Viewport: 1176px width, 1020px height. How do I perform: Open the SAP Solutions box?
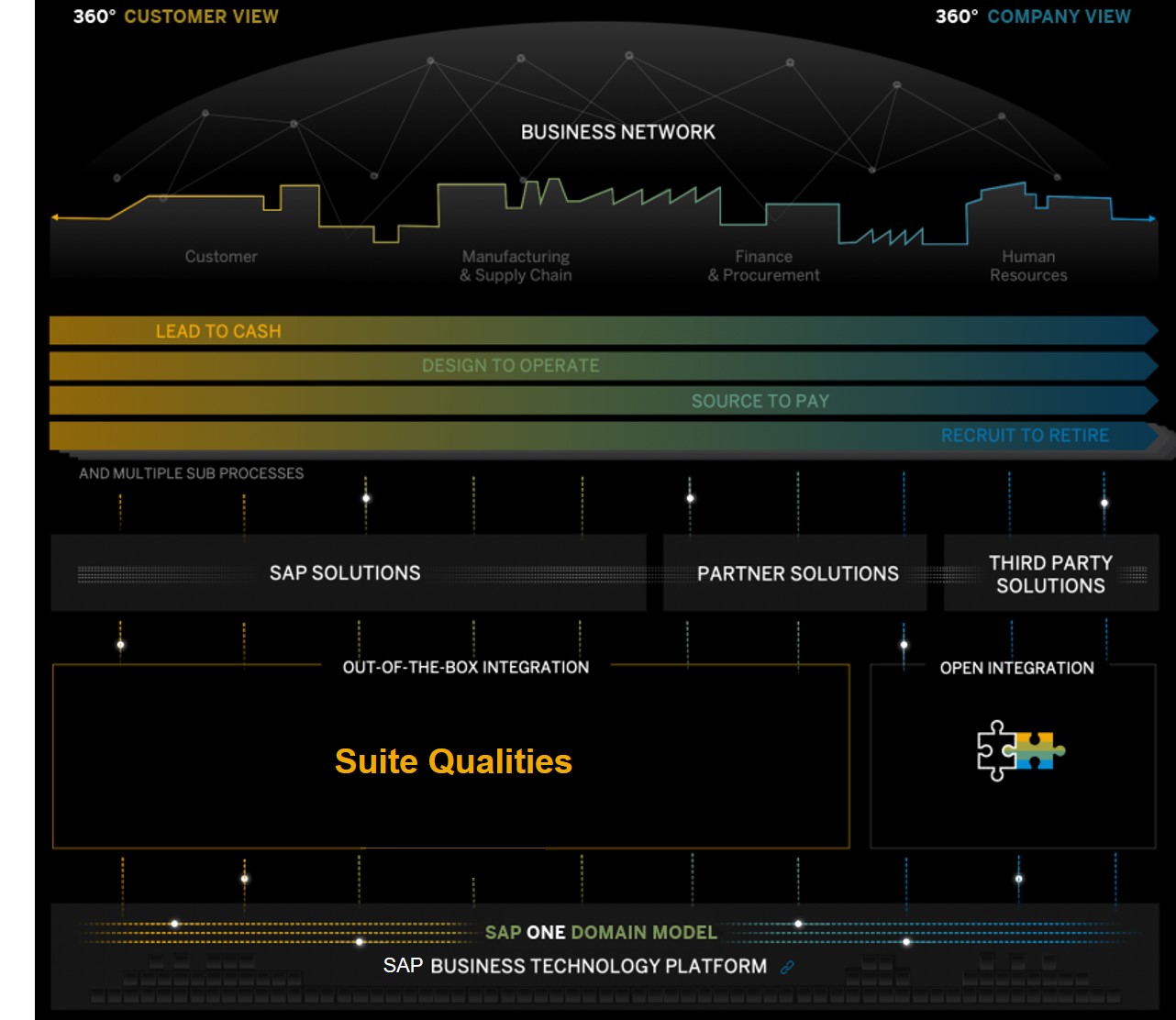click(349, 573)
